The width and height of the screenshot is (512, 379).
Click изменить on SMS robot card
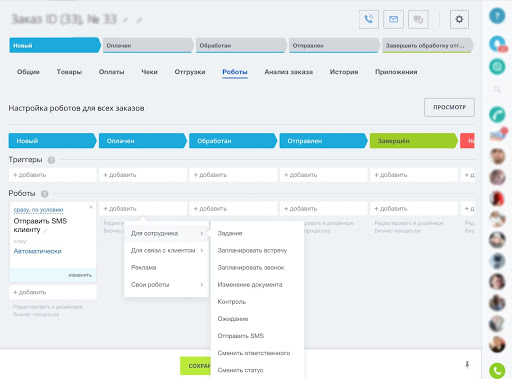[x=80, y=275]
